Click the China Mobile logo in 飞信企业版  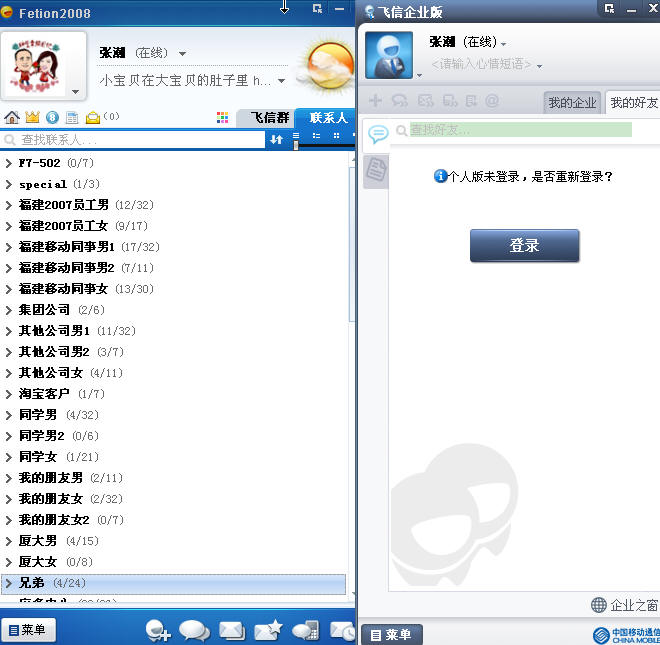click(x=626, y=635)
